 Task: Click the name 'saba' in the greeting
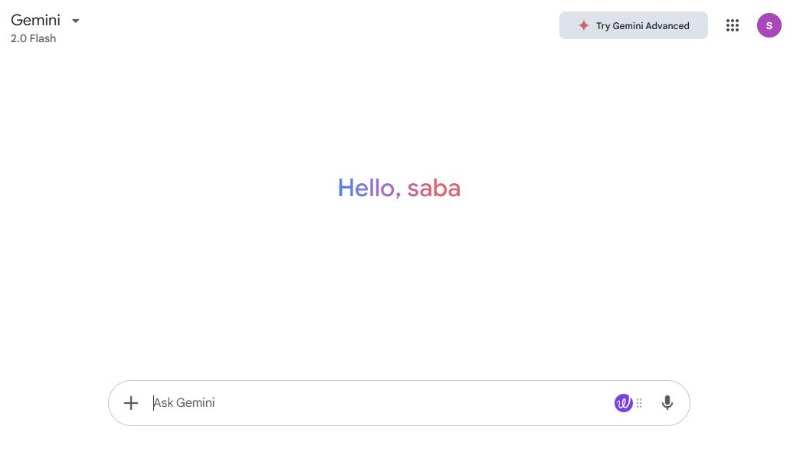(x=434, y=188)
